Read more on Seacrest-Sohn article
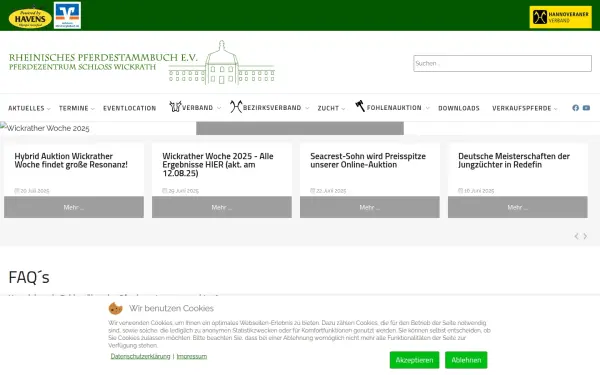The image size is (600, 375). pos(370,207)
